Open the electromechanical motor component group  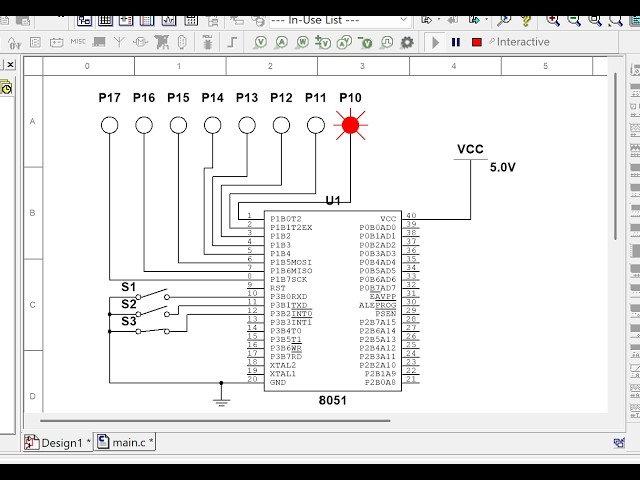140,42
